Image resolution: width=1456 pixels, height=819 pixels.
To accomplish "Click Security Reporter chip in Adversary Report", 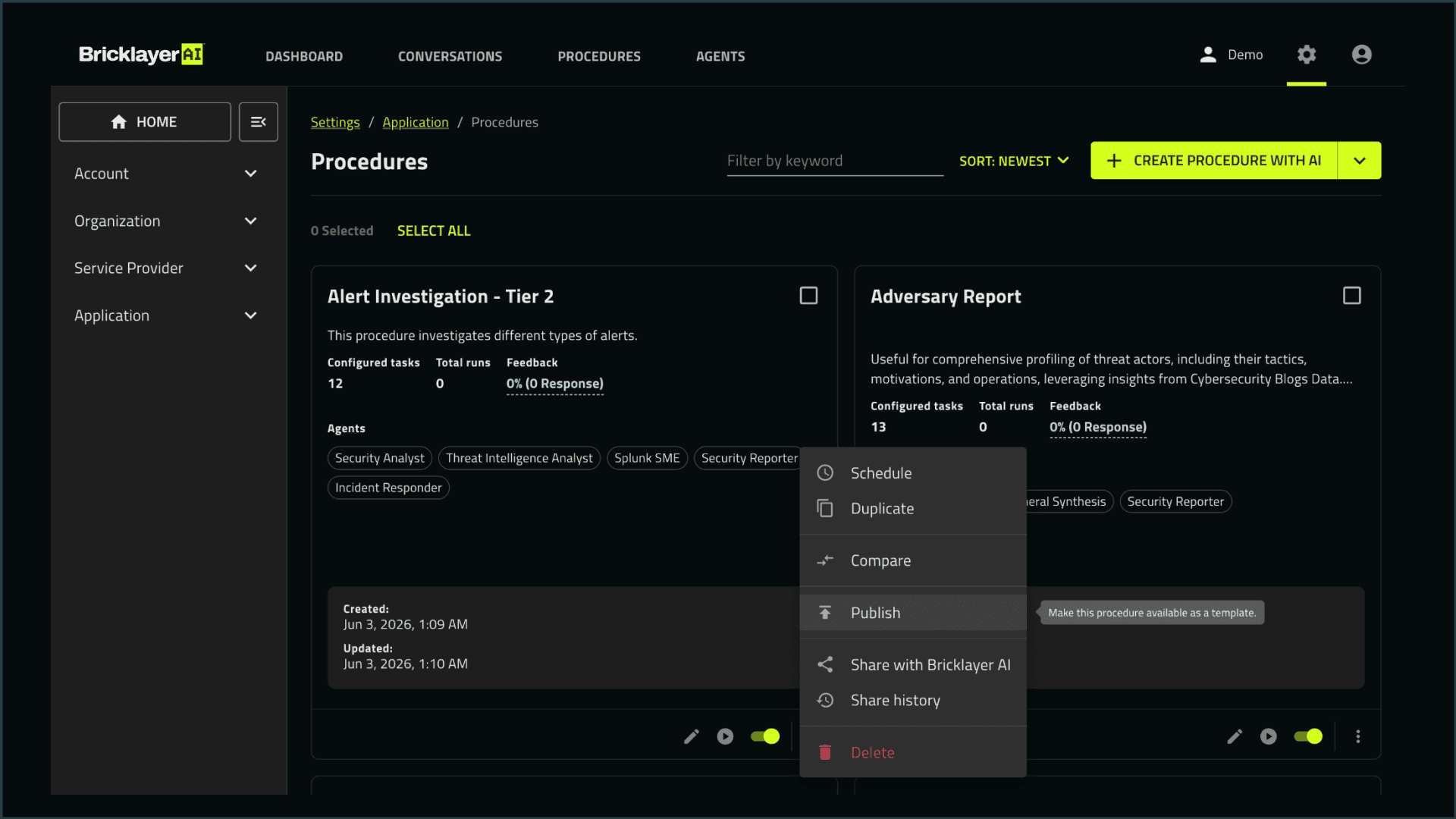I will pyautogui.click(x=1175, y=502).
